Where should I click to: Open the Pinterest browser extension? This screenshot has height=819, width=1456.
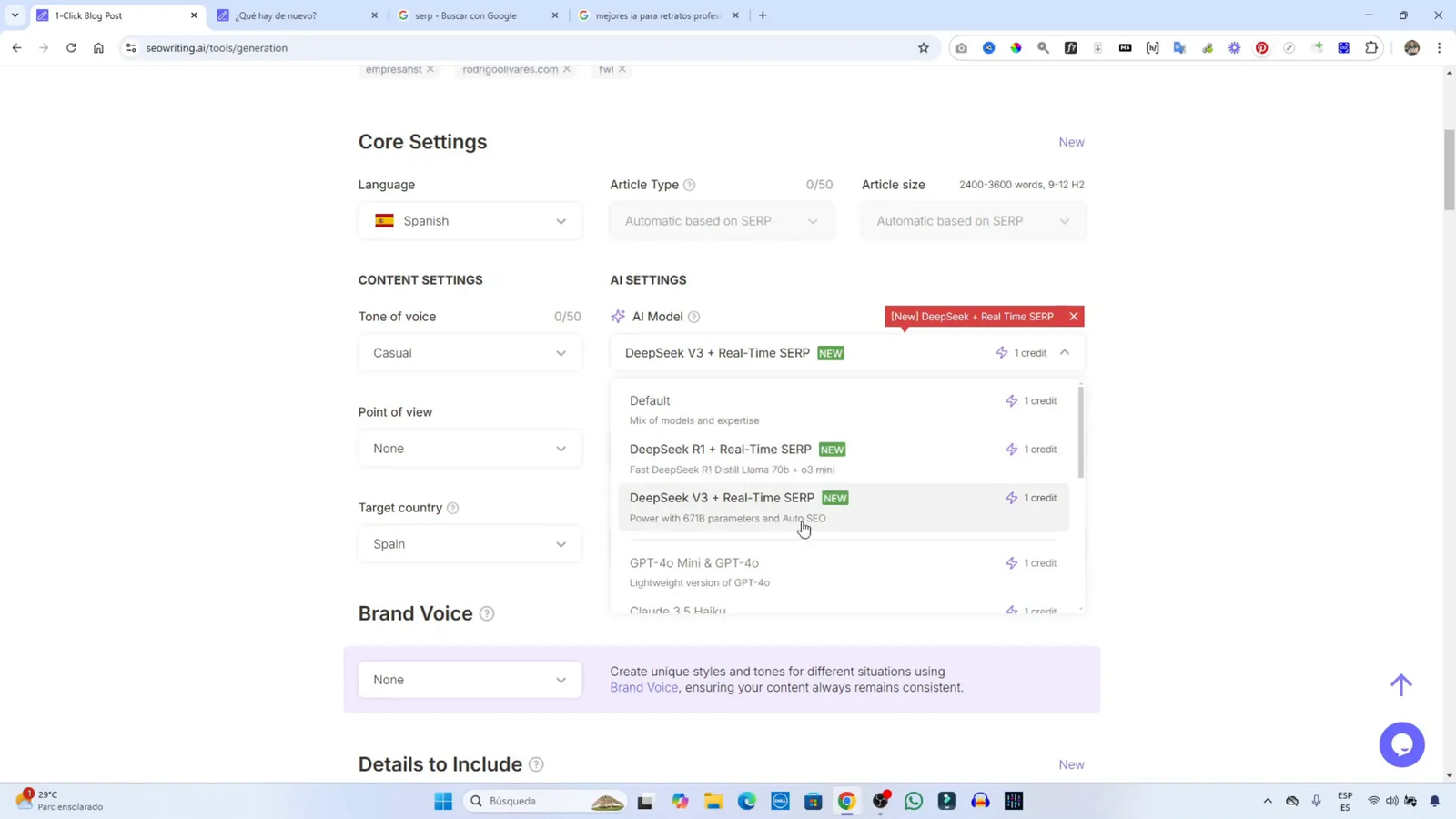(1261, 47)
